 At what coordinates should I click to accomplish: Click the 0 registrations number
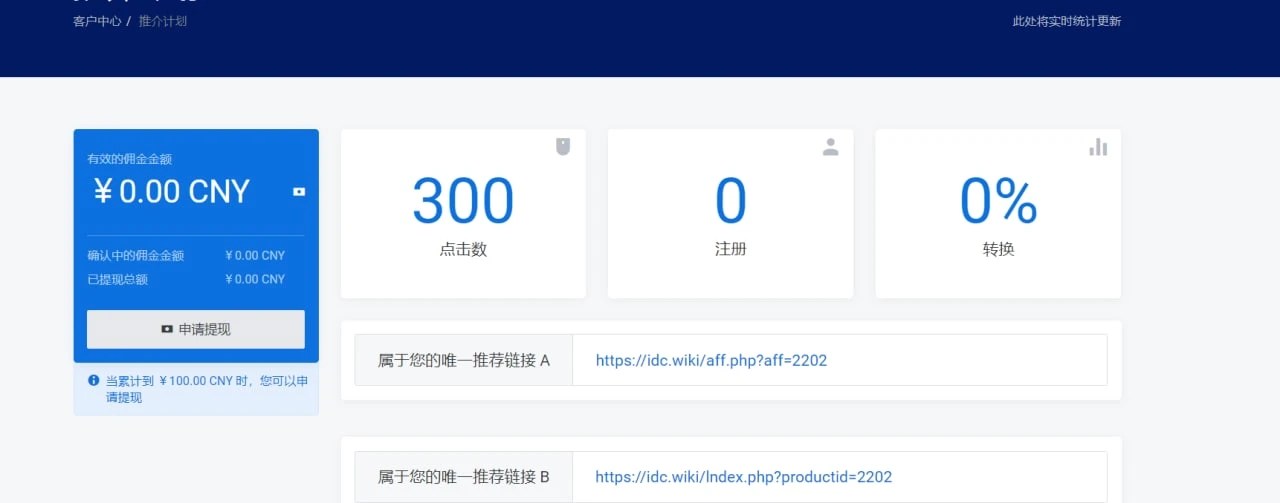point(731,201)
